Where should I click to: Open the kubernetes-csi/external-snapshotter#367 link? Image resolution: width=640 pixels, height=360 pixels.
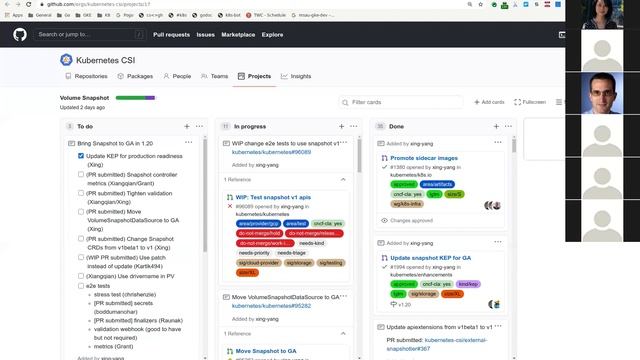pos(437,344)
